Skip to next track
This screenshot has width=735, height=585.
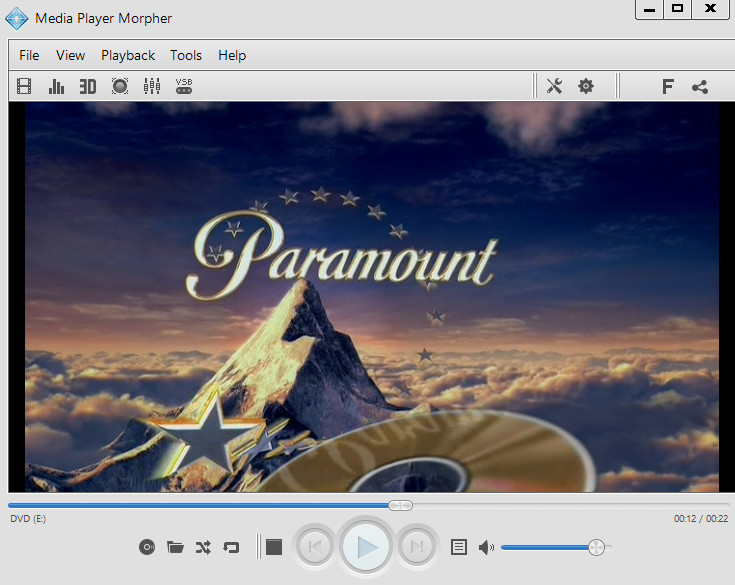tap(417, 547)
